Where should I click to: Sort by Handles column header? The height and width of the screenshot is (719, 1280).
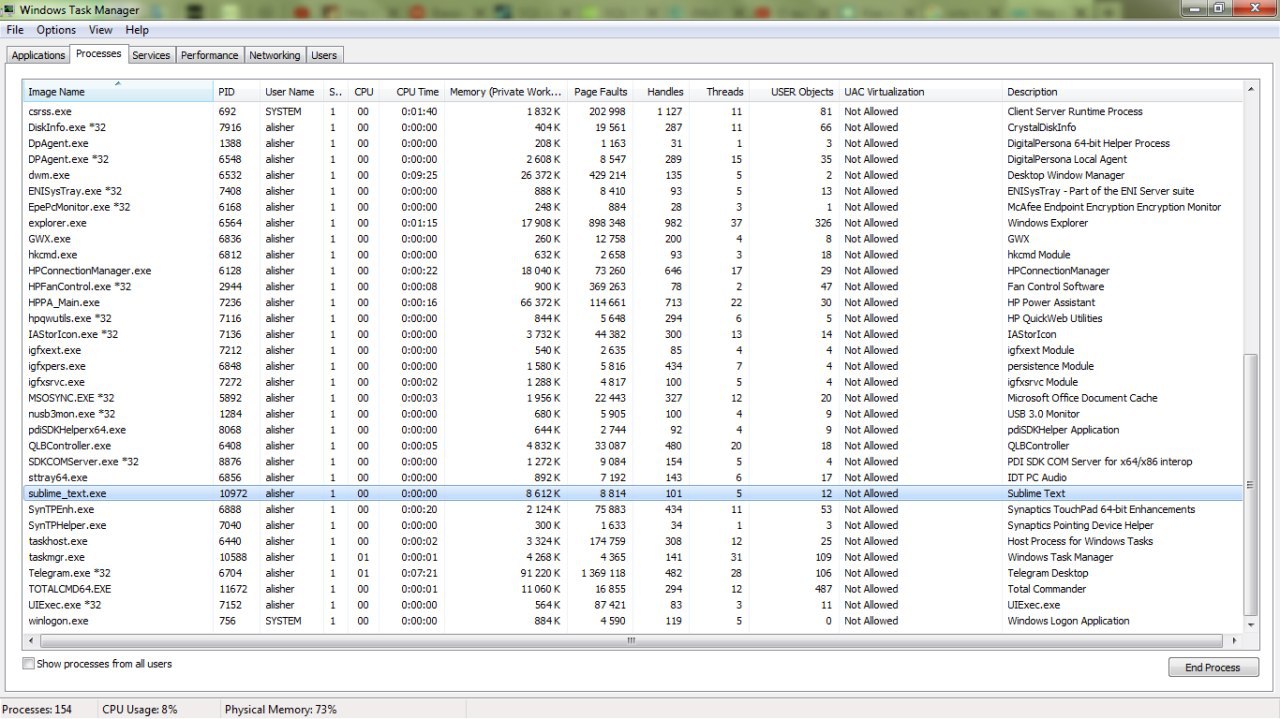(x=661, y=92)
